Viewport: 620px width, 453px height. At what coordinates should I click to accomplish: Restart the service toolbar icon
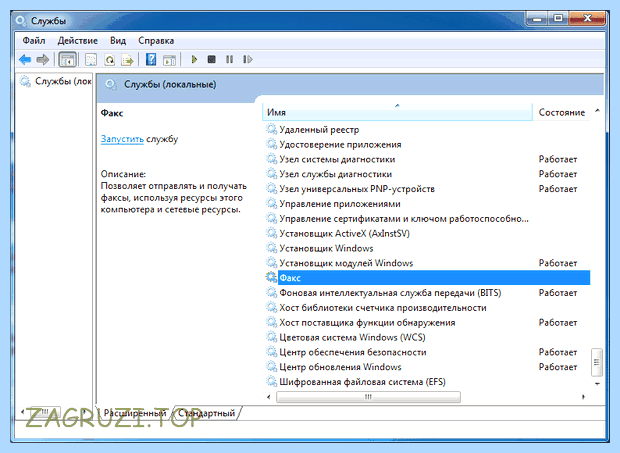(248, 60)
